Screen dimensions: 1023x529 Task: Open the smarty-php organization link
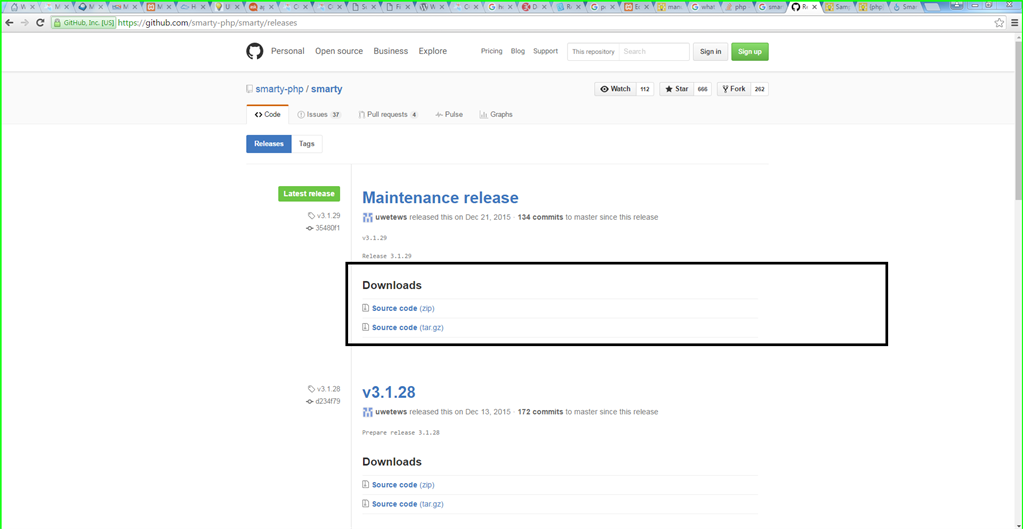pos(279,89)
